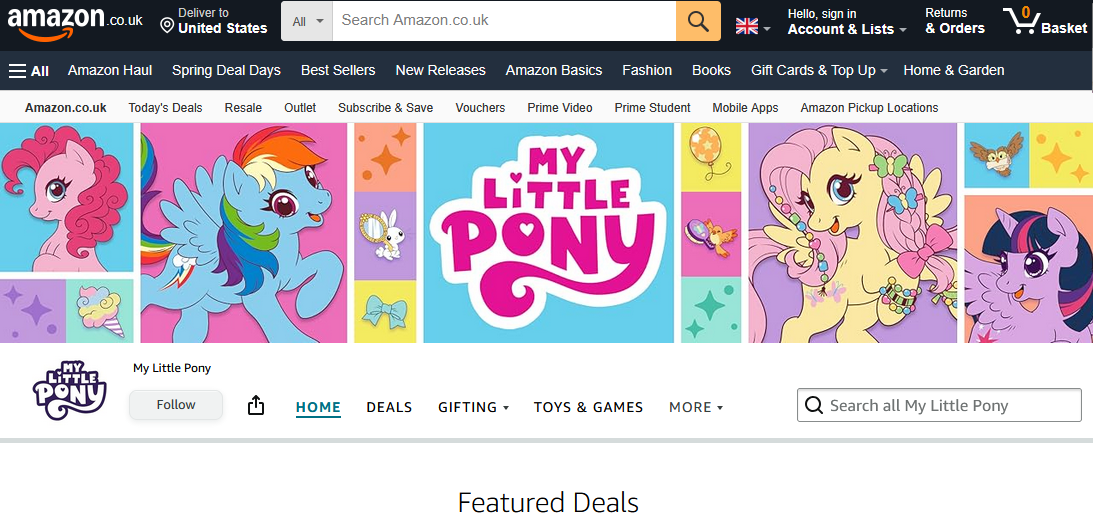Go to Returns & Orders
This screenshot has height=519, width=1093.
tap(954, 22)
